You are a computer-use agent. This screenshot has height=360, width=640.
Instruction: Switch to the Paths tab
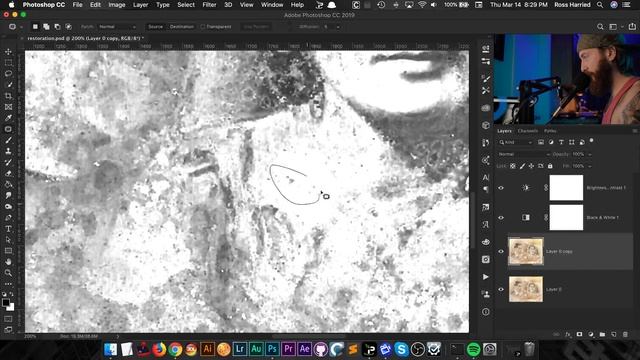pyautogui.click(x=550, y=131)
